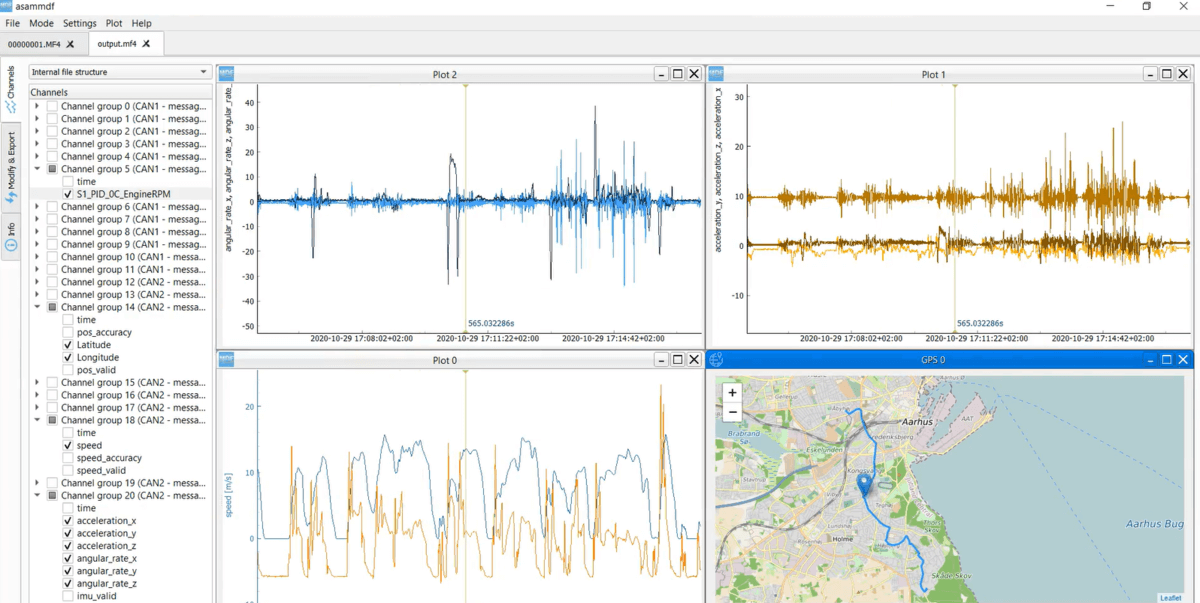Uncheck the Longitude channel checkbox

point(68,357)
